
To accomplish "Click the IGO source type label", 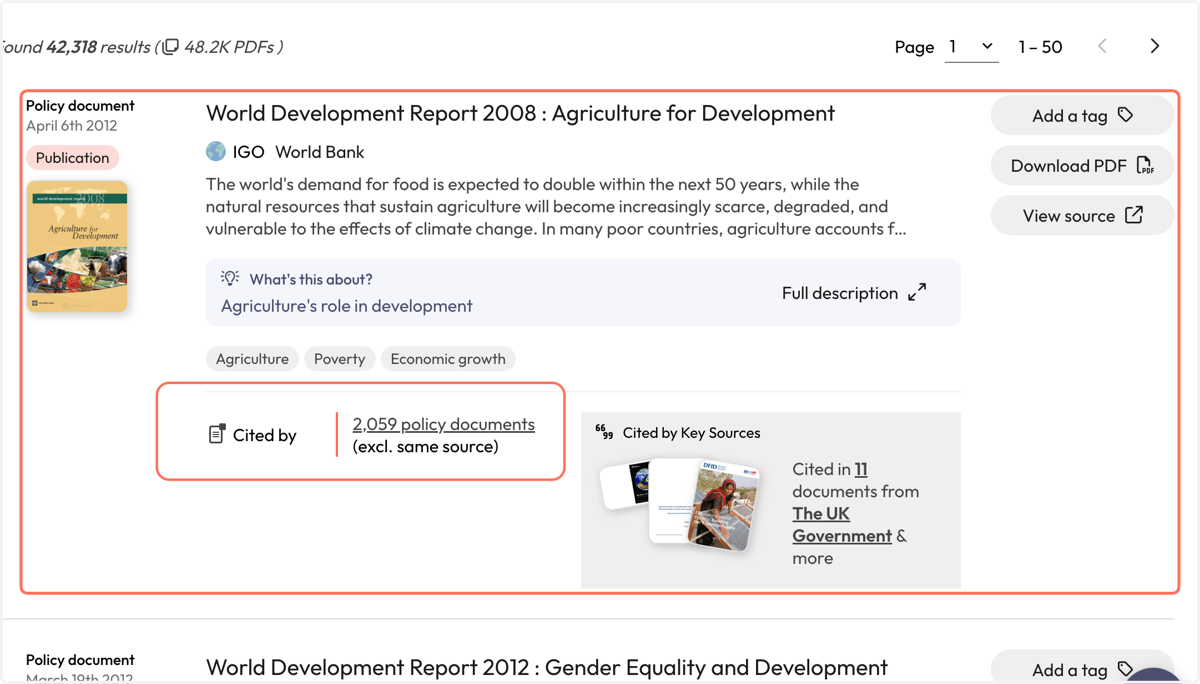I will (248, 152).
